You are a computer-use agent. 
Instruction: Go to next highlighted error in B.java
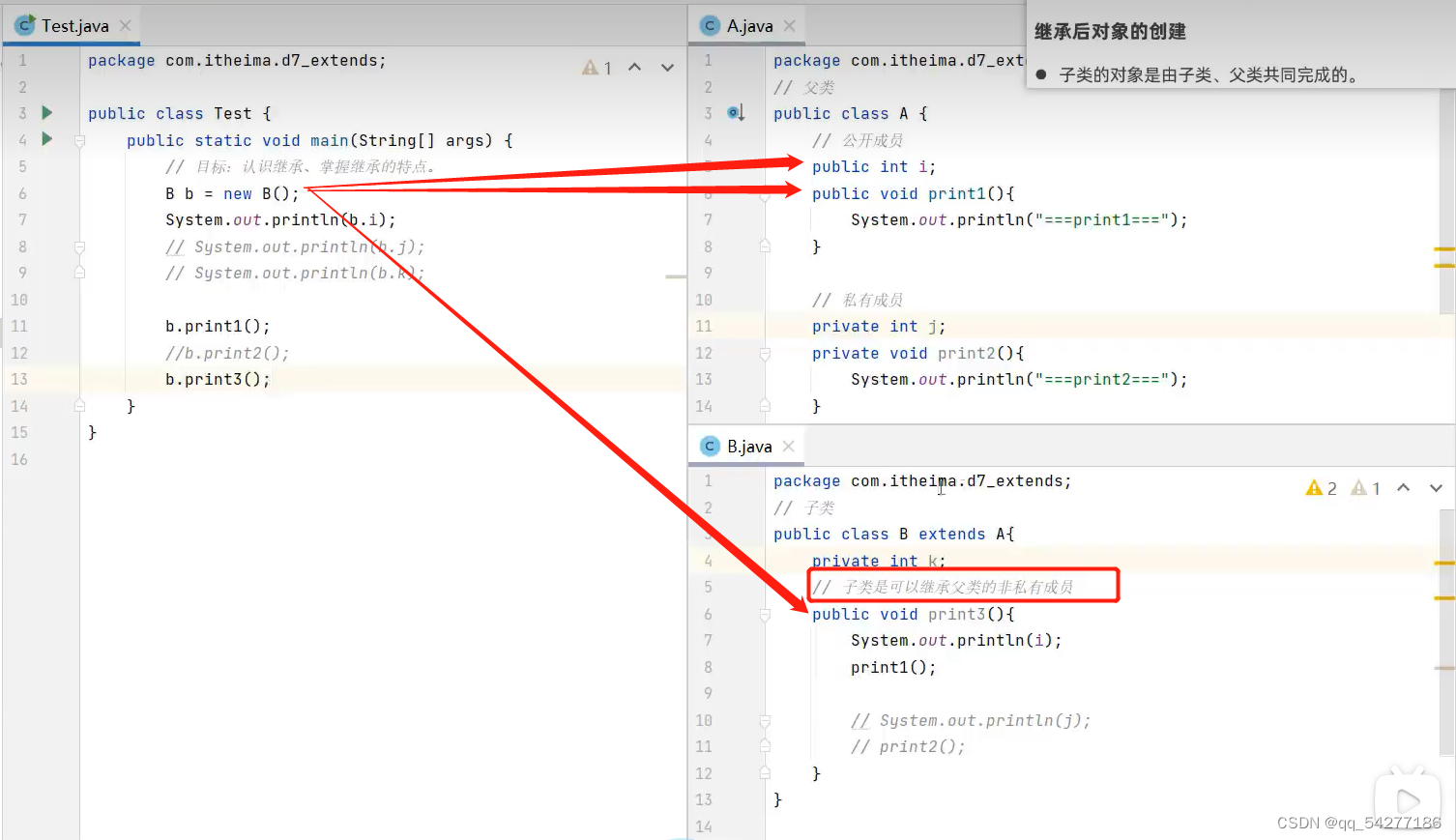tap(1436, 488)
